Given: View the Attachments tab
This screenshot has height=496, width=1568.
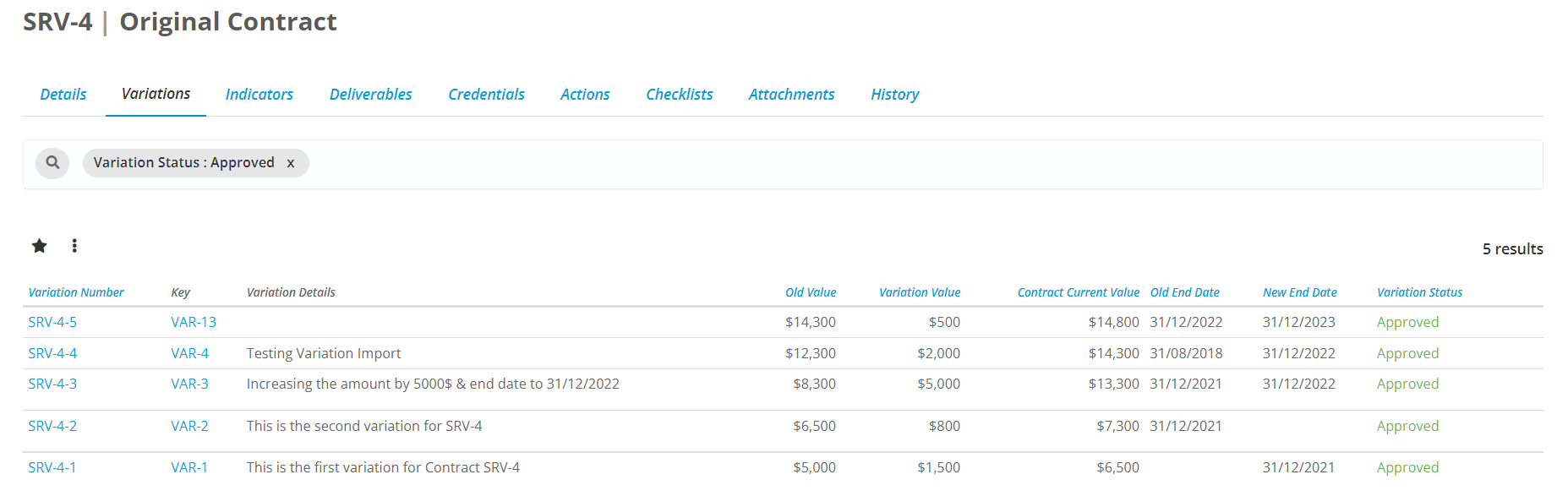Looking at the screenshot, I should [791, 95].
